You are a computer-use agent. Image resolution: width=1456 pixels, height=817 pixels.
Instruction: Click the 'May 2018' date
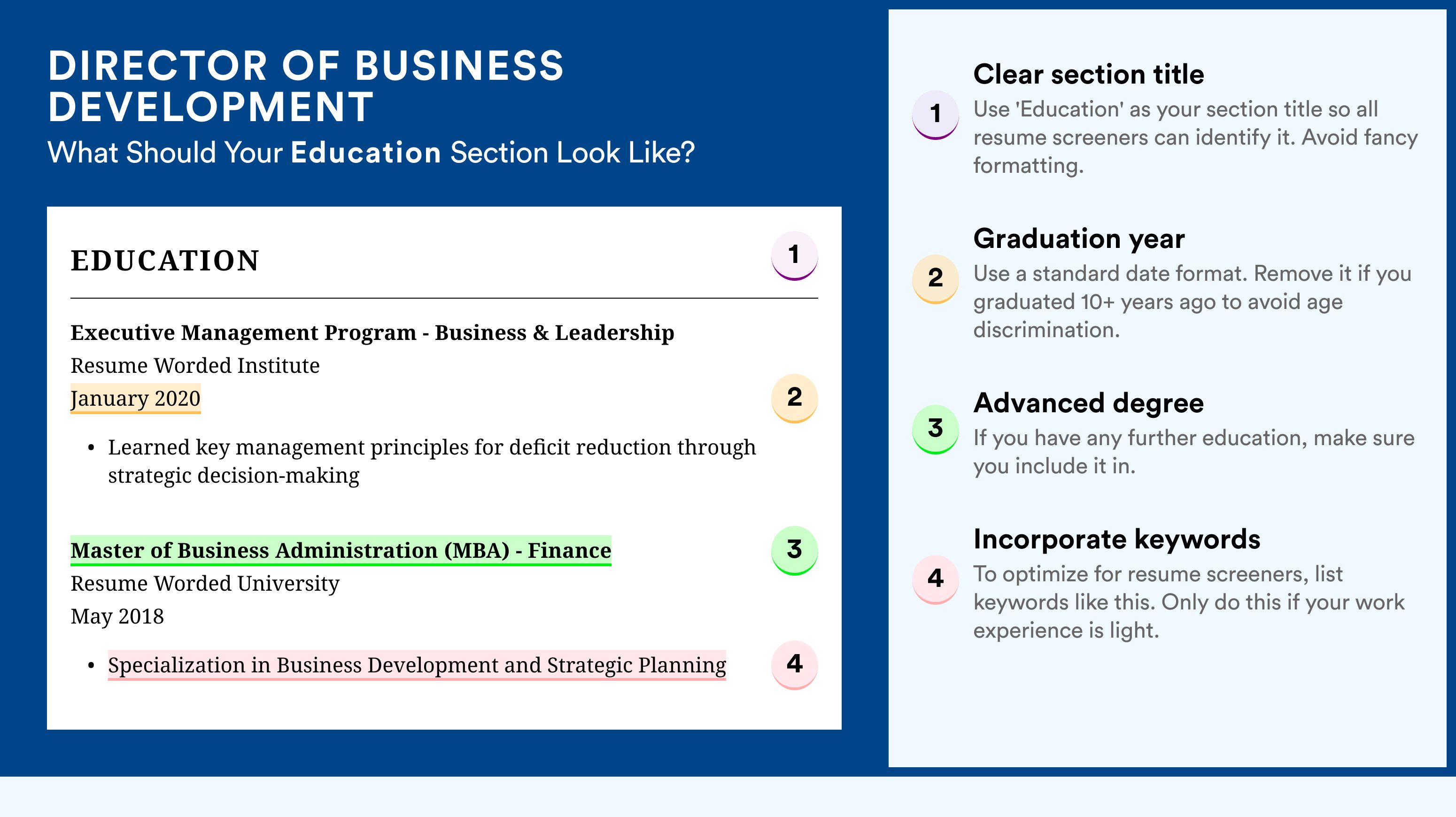[x=117, y=617]
